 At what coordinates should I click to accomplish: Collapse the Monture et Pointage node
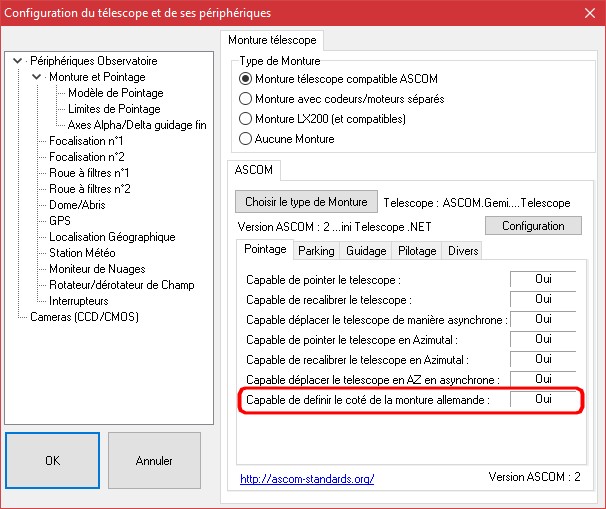pyautogui.click(x=37, y=77)
